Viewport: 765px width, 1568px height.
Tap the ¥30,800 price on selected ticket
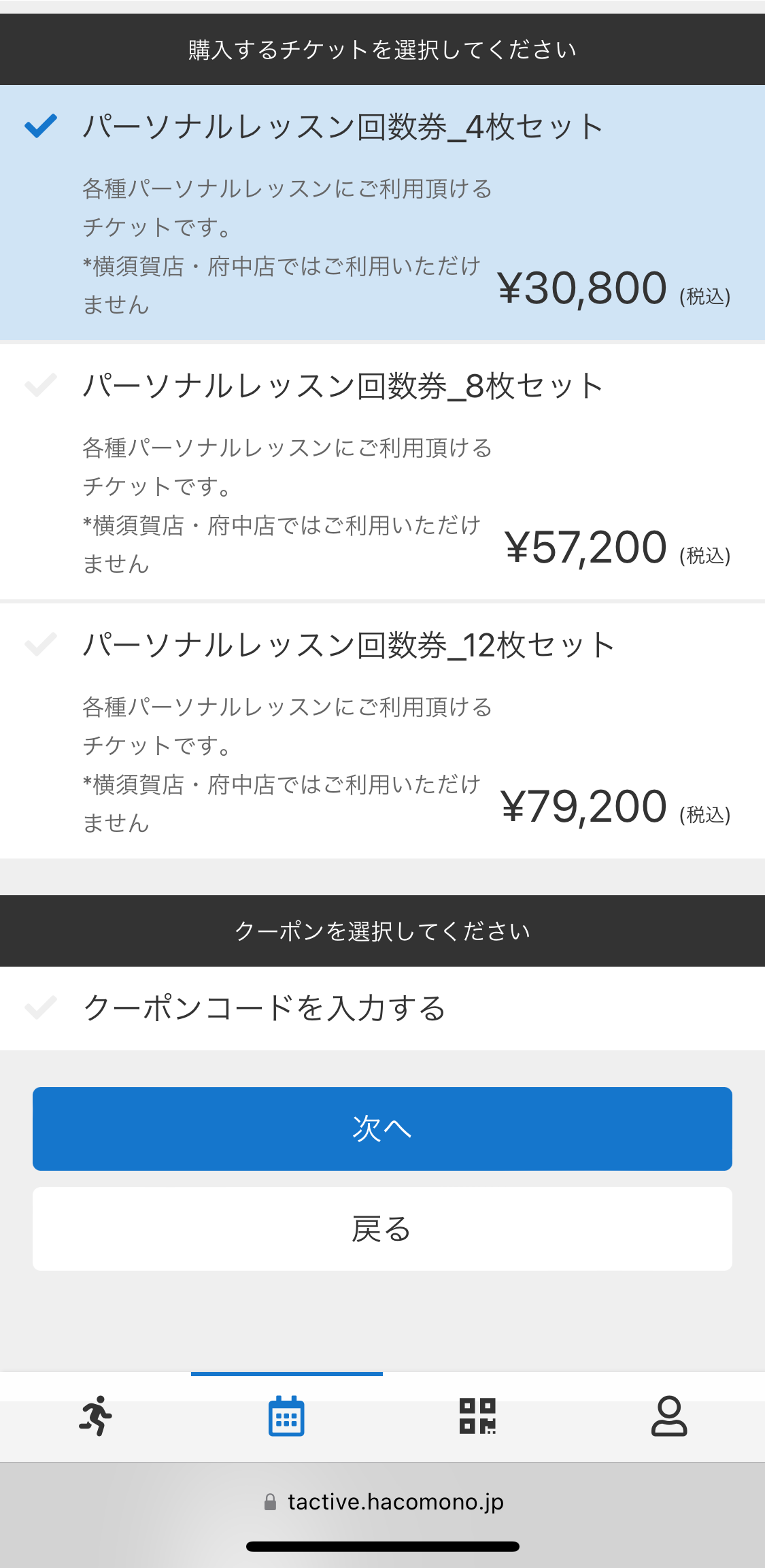pos(583,289)
